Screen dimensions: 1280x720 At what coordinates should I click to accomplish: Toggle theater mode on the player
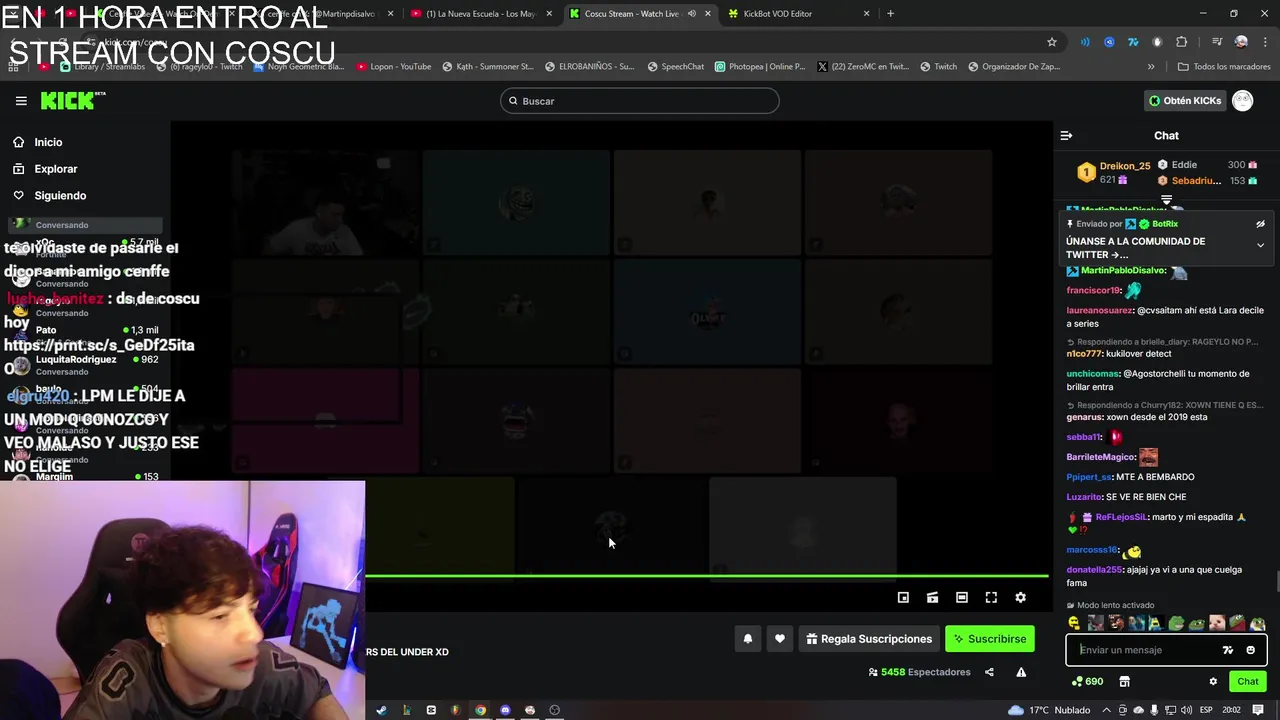[962, 597]
